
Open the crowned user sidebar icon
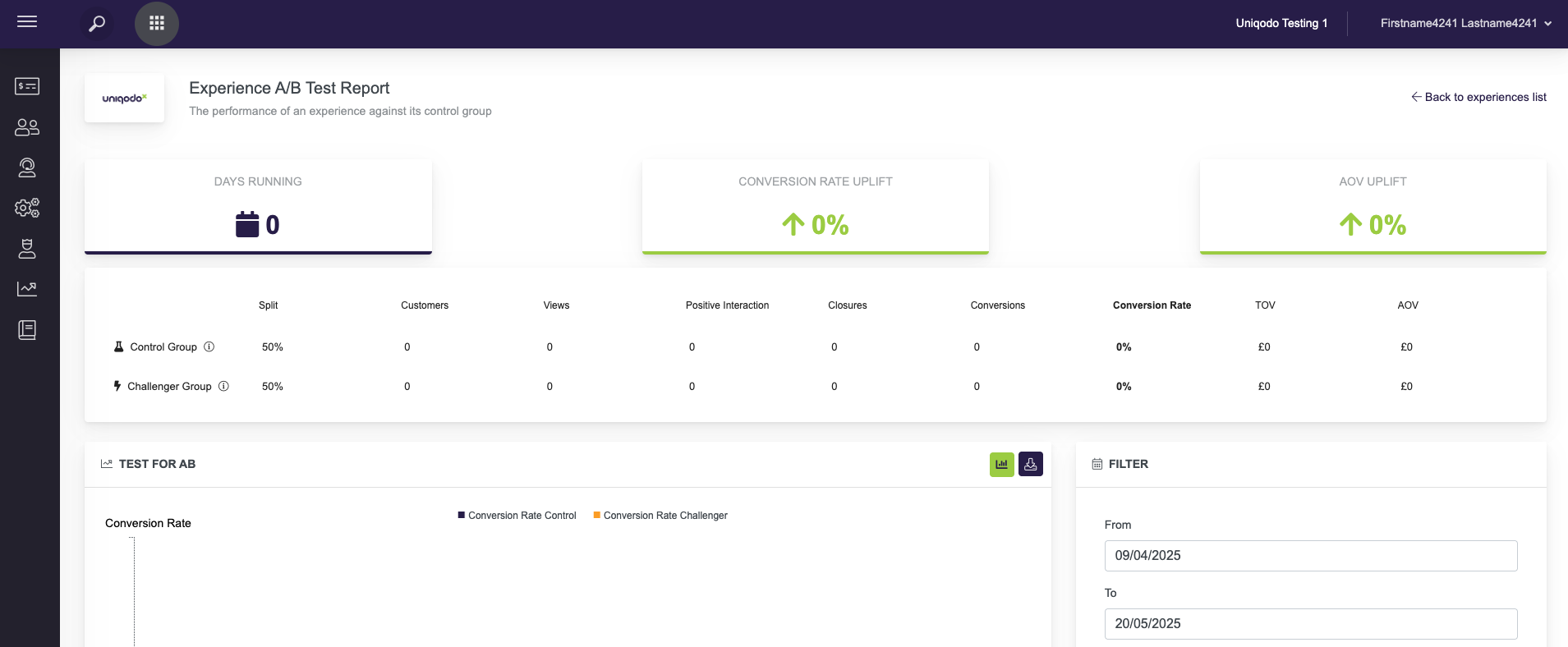click(27, 249)
